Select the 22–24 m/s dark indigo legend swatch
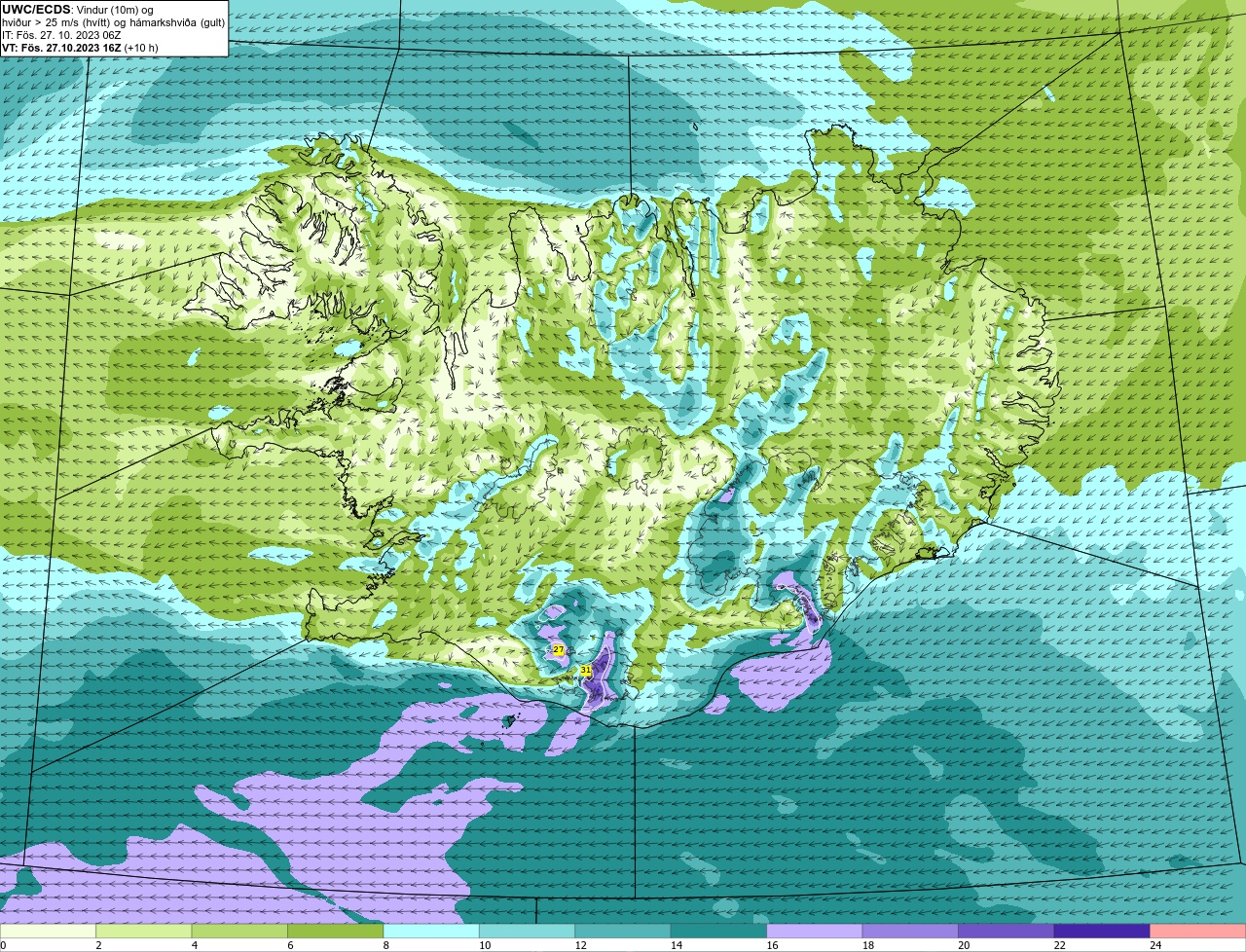 pyautogui.click(x=1103, y=931)
